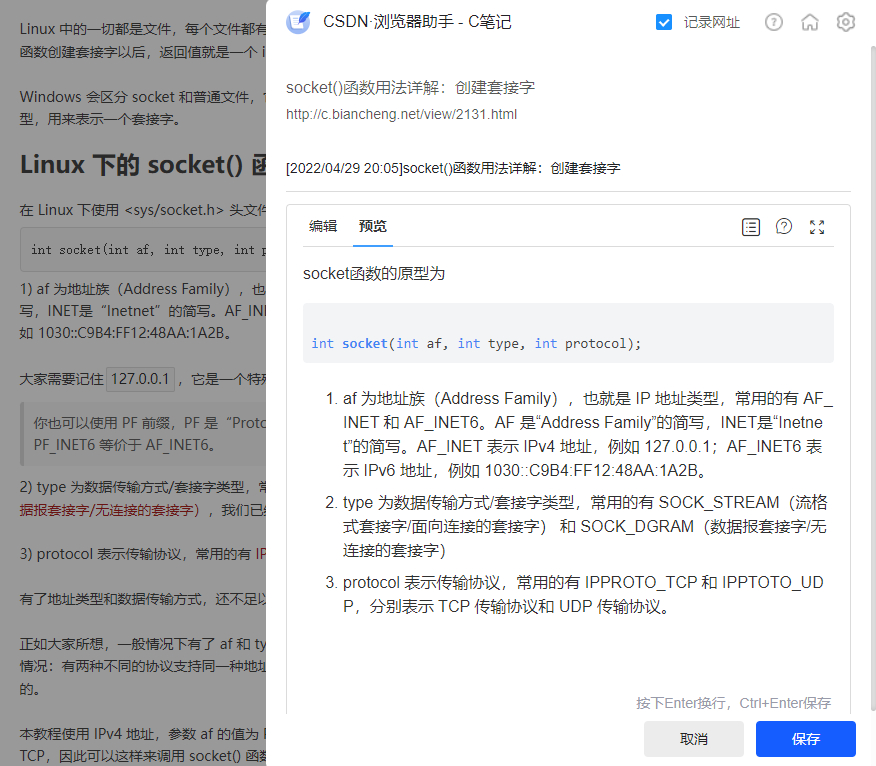Image resolution: width=876 pixels, height=766 pixels.
Task: Click the code snippet int socket in background page
Action: [143, 250]
